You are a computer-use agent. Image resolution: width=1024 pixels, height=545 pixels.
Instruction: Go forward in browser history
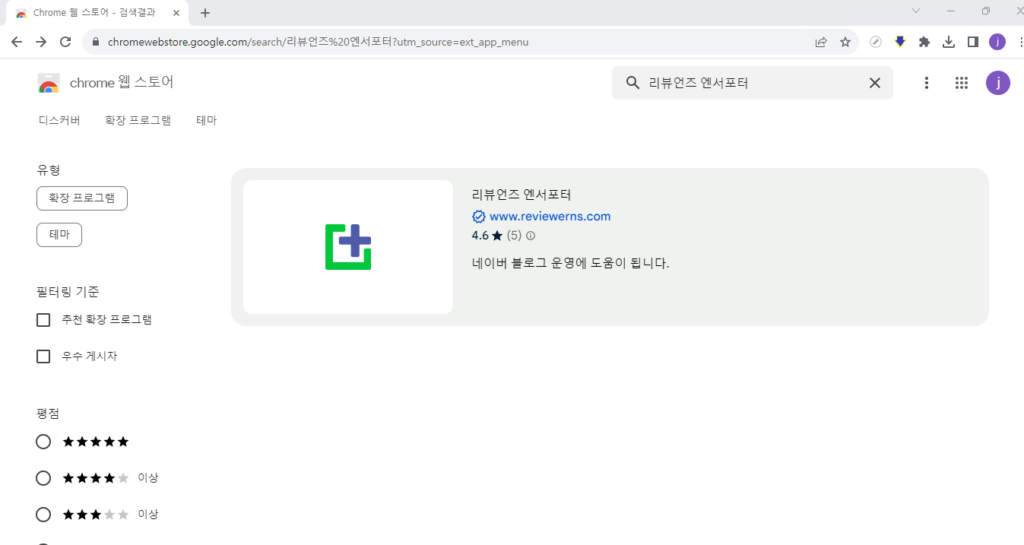point(41,42)
